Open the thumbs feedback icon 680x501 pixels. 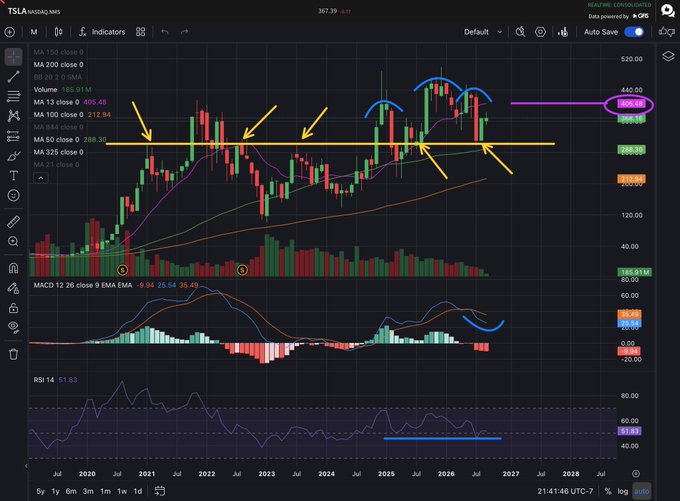pyautogui.click(x=667, y=32)
